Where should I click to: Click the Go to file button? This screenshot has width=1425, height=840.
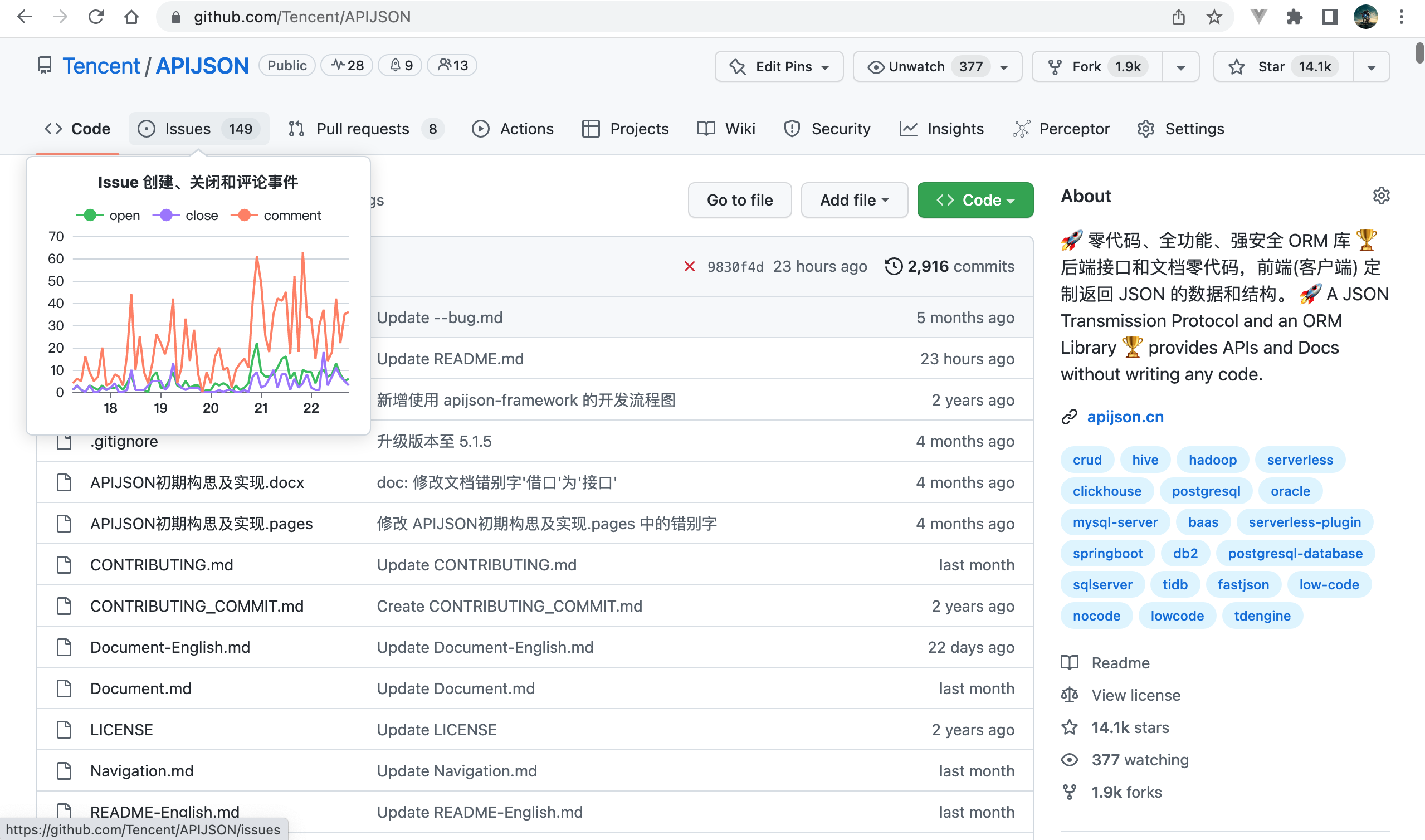[739, 200]
